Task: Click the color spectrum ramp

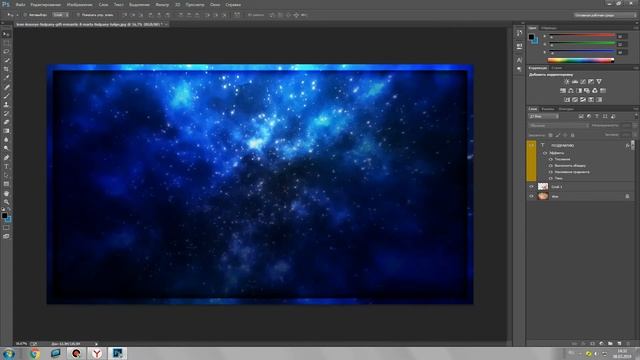Action: (x=581, y=60)
